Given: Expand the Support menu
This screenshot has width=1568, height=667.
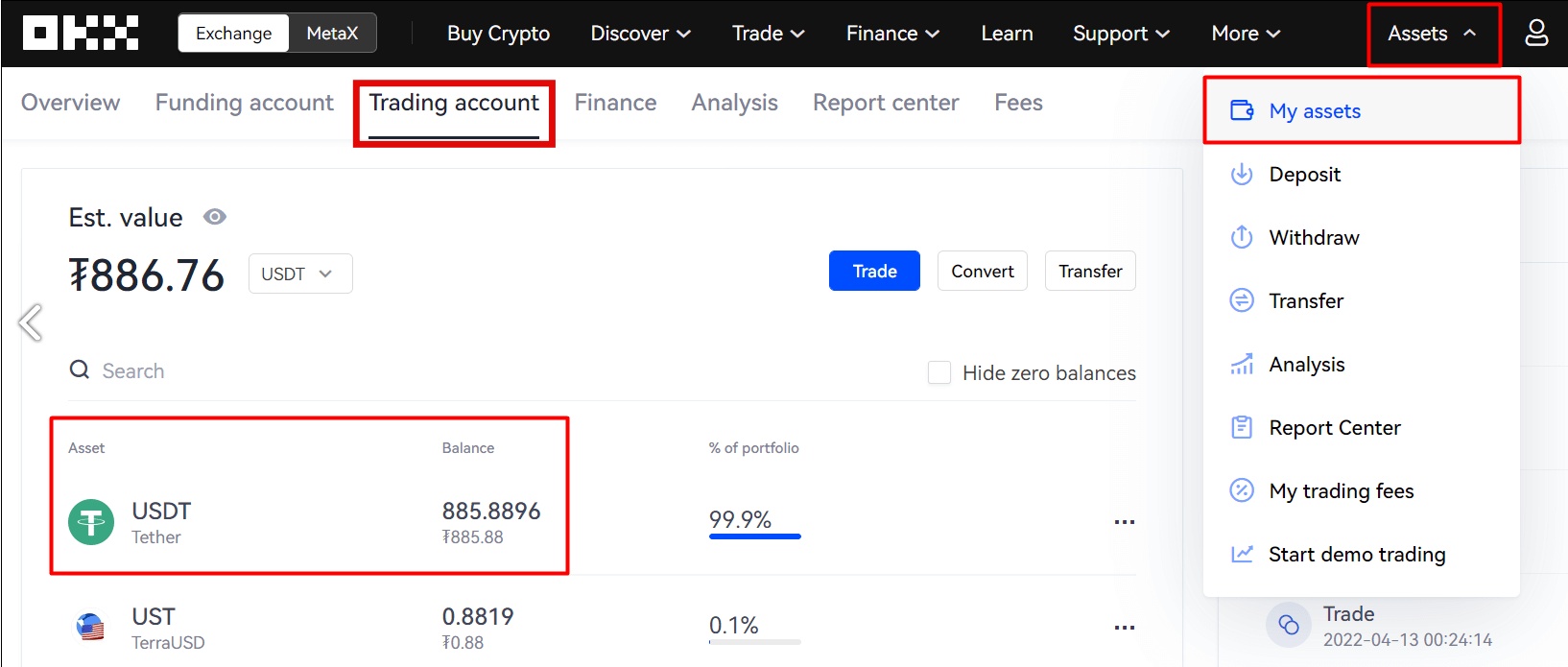Looking at the screenshot, I should coord(1121,33).
